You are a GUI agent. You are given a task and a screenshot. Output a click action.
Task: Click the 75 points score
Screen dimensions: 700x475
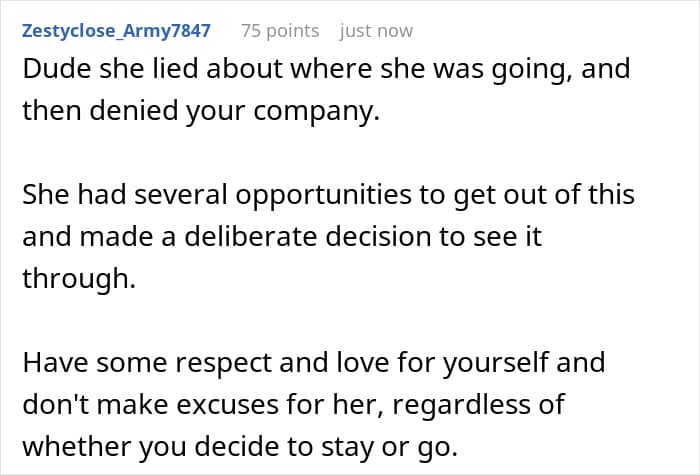[280, 31]
